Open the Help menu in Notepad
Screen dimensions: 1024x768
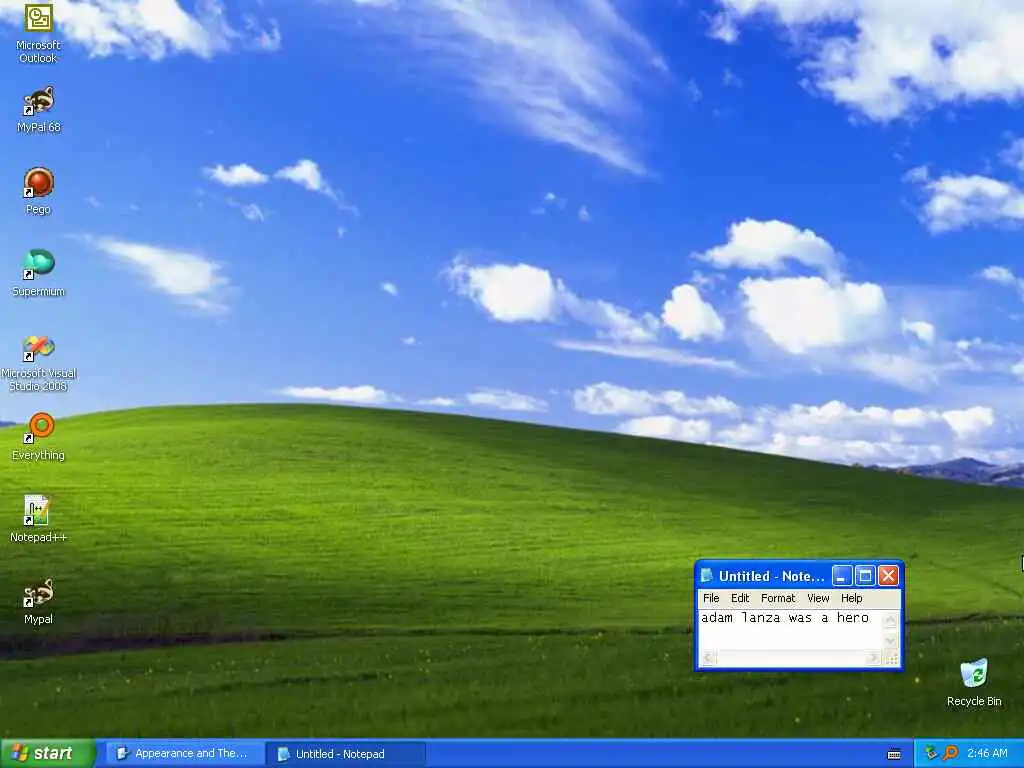851,598
